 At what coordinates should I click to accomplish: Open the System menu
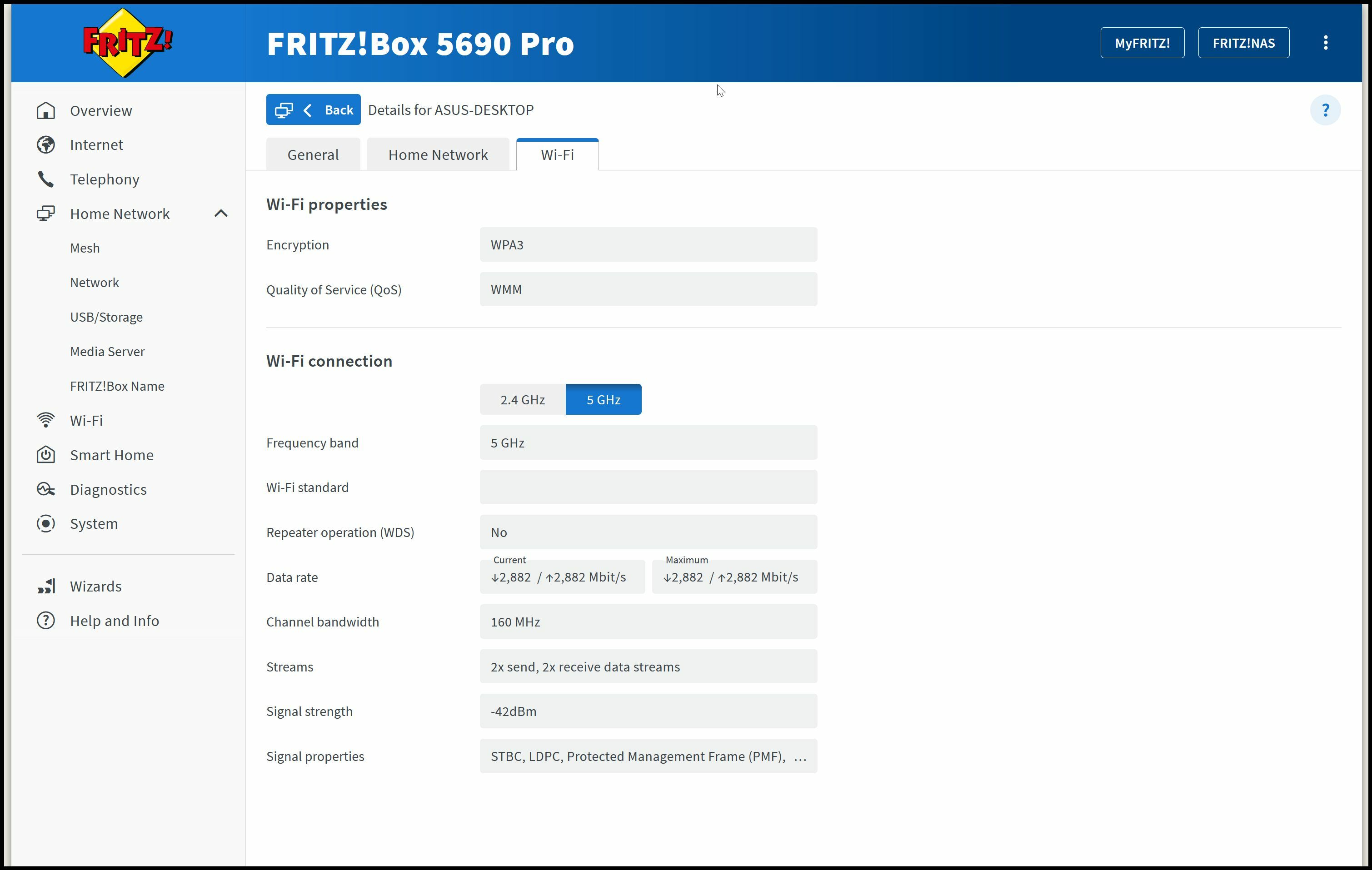click(x=94, y=524)
